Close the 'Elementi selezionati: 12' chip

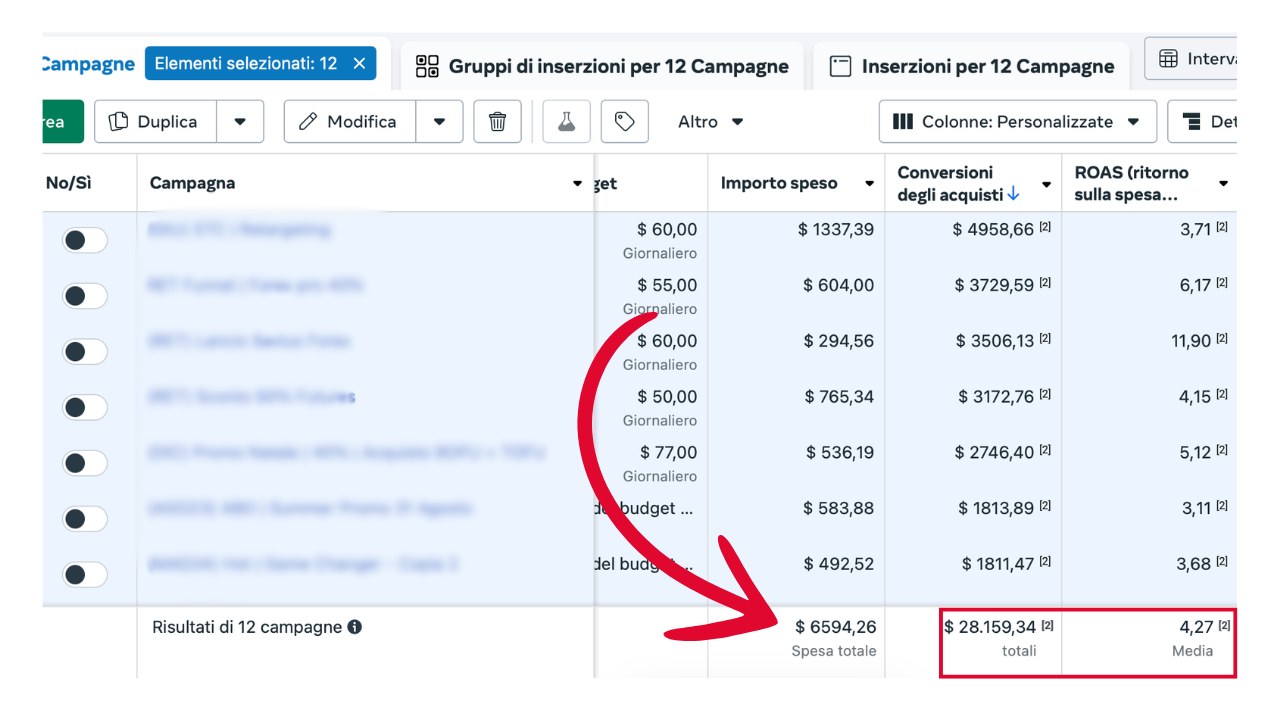359,63
